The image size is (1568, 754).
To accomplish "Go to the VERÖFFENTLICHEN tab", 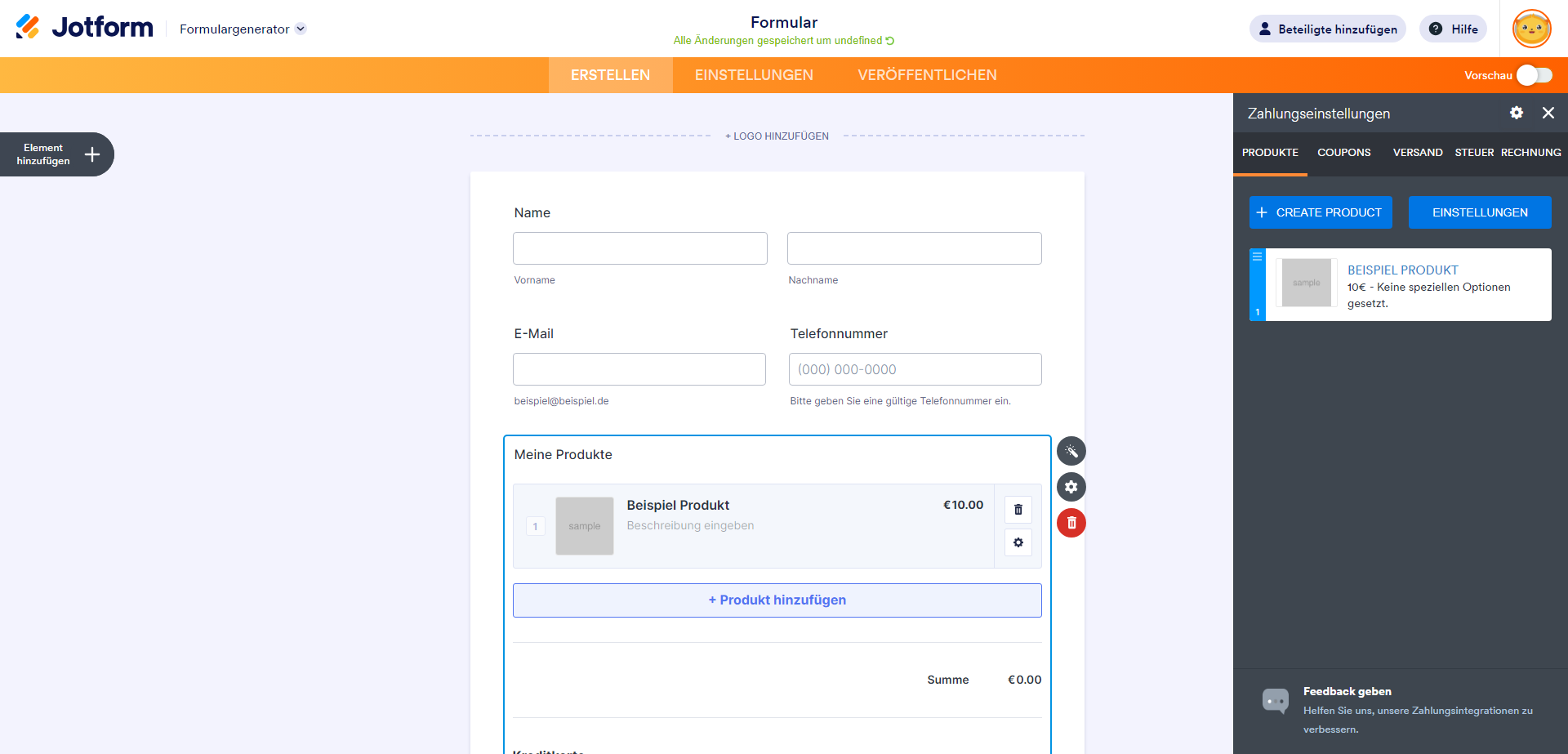I will [926, 75].
